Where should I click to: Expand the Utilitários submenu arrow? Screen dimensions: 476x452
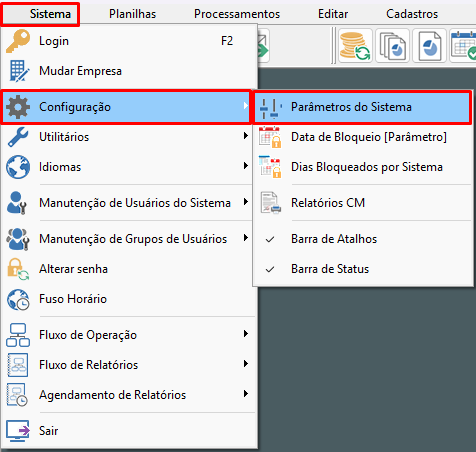246,136
